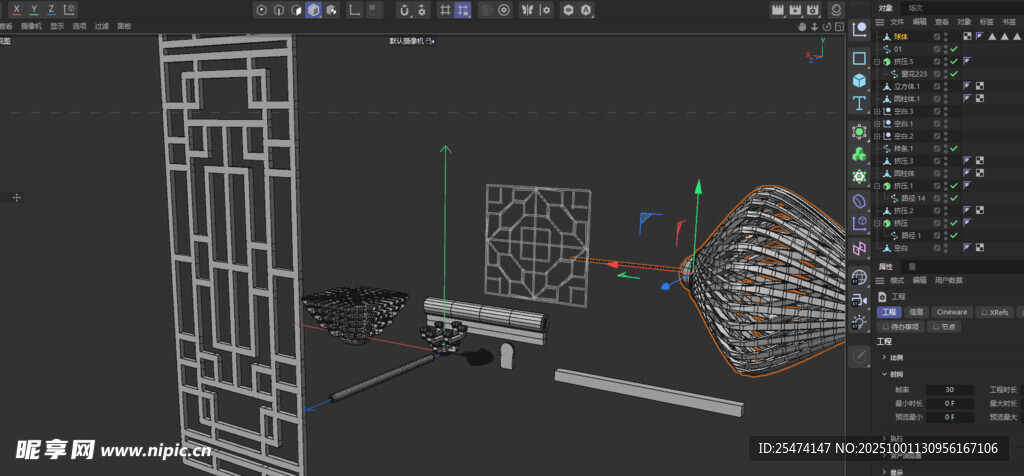The width and height of the screenshot is (1024, 476).
Task: Switch to the 场次 tab
Action: pos(916,7)
